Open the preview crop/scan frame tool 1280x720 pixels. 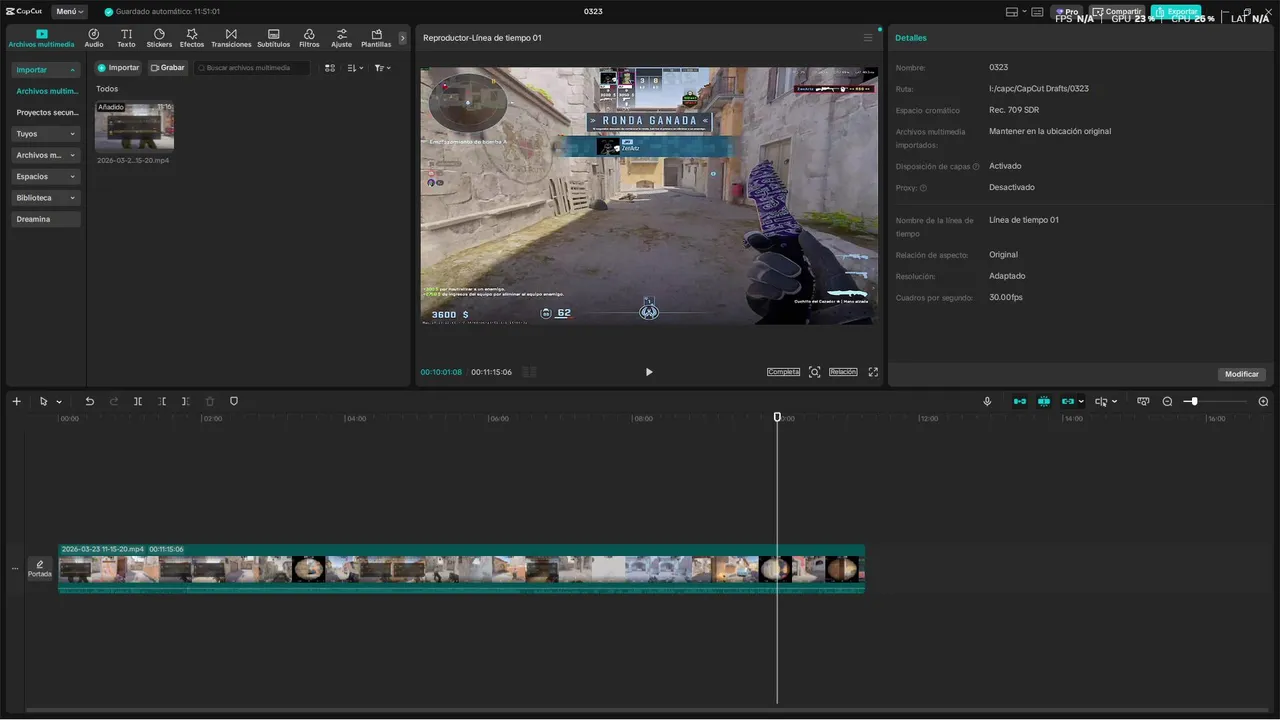pos(814,372)
